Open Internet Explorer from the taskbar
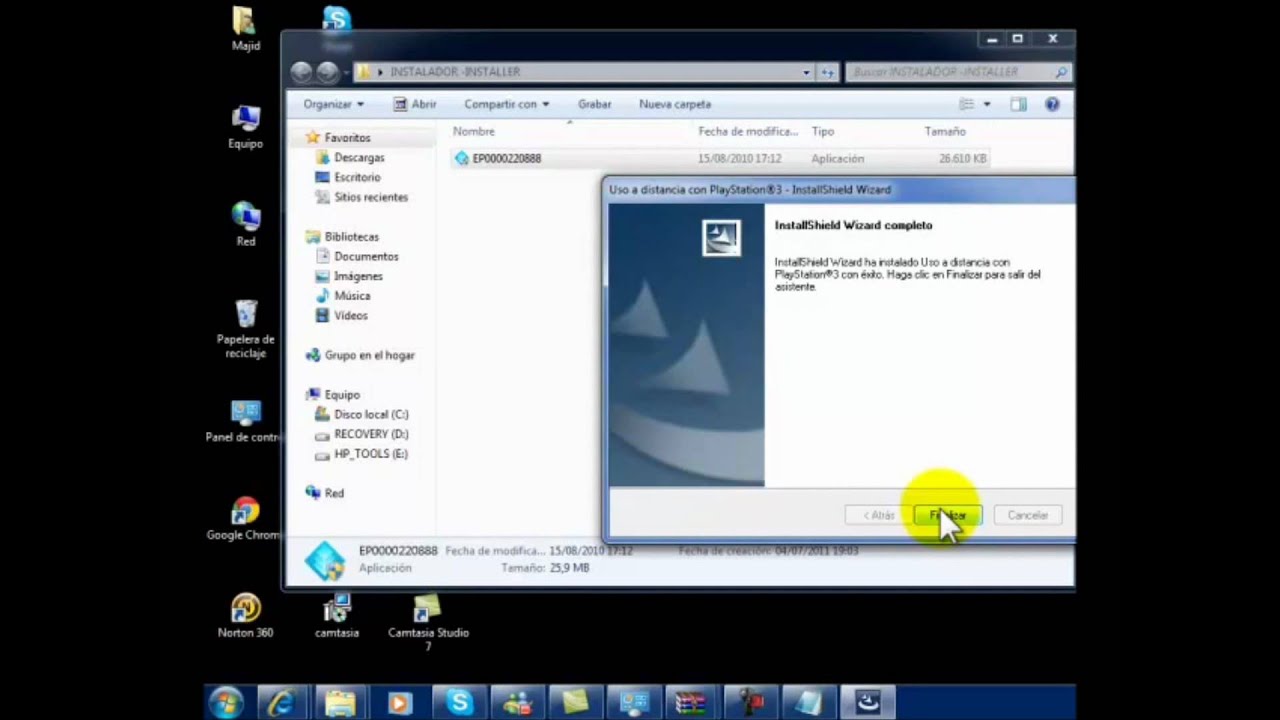1280x720 pixels. click(281, 703)
